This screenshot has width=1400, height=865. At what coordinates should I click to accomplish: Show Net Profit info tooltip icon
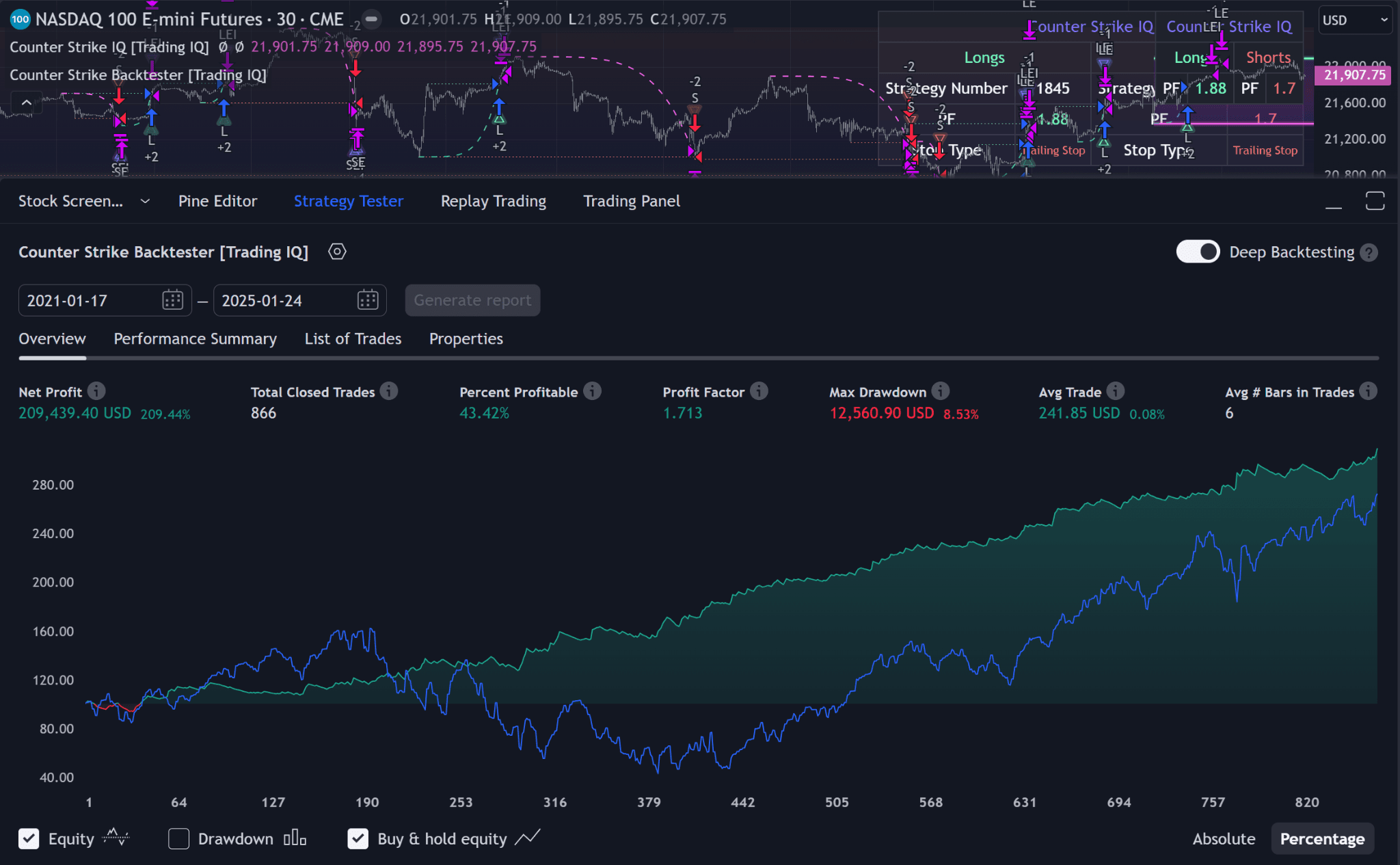(97, 391)
